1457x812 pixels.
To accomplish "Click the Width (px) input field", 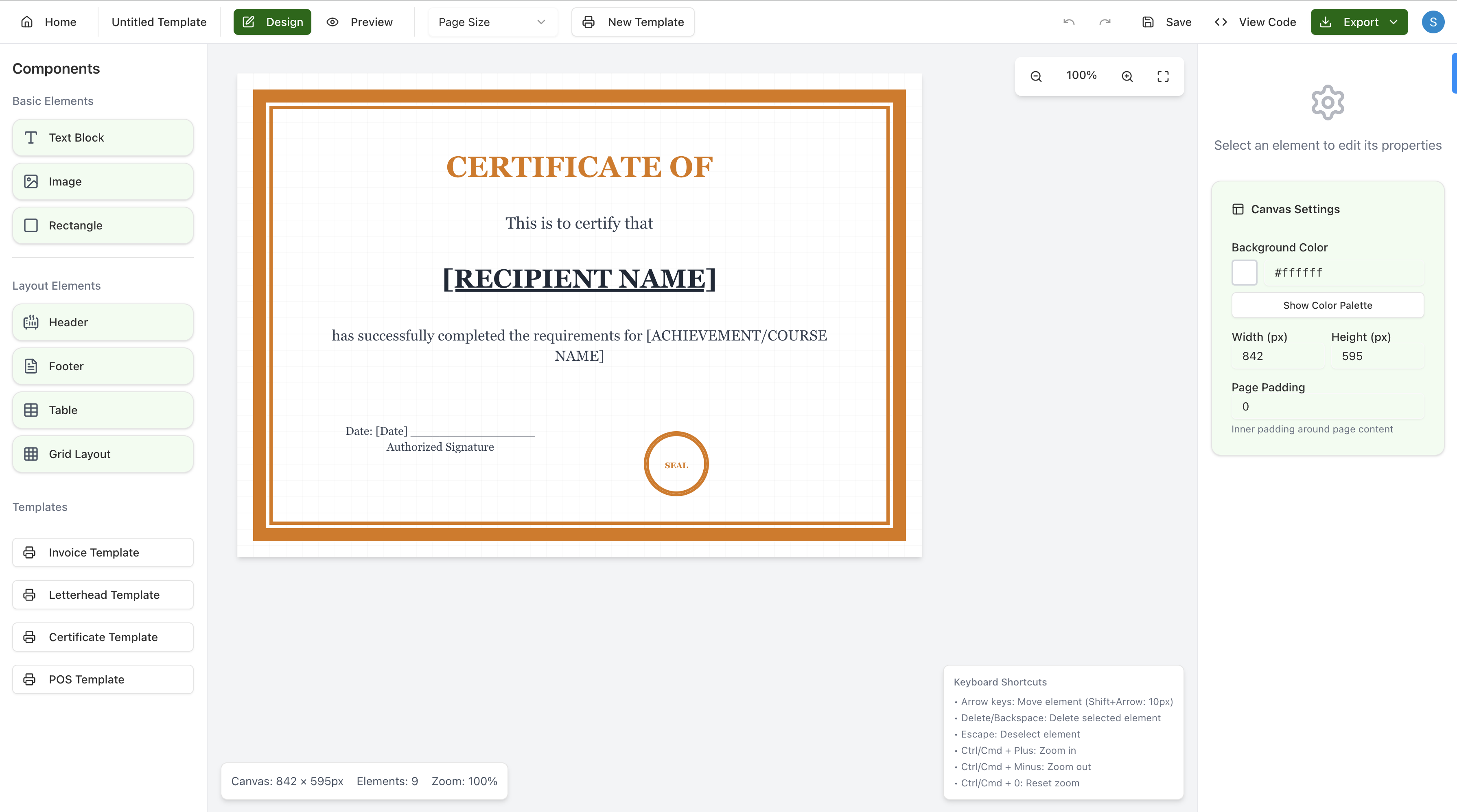I will coord(1278,356).
